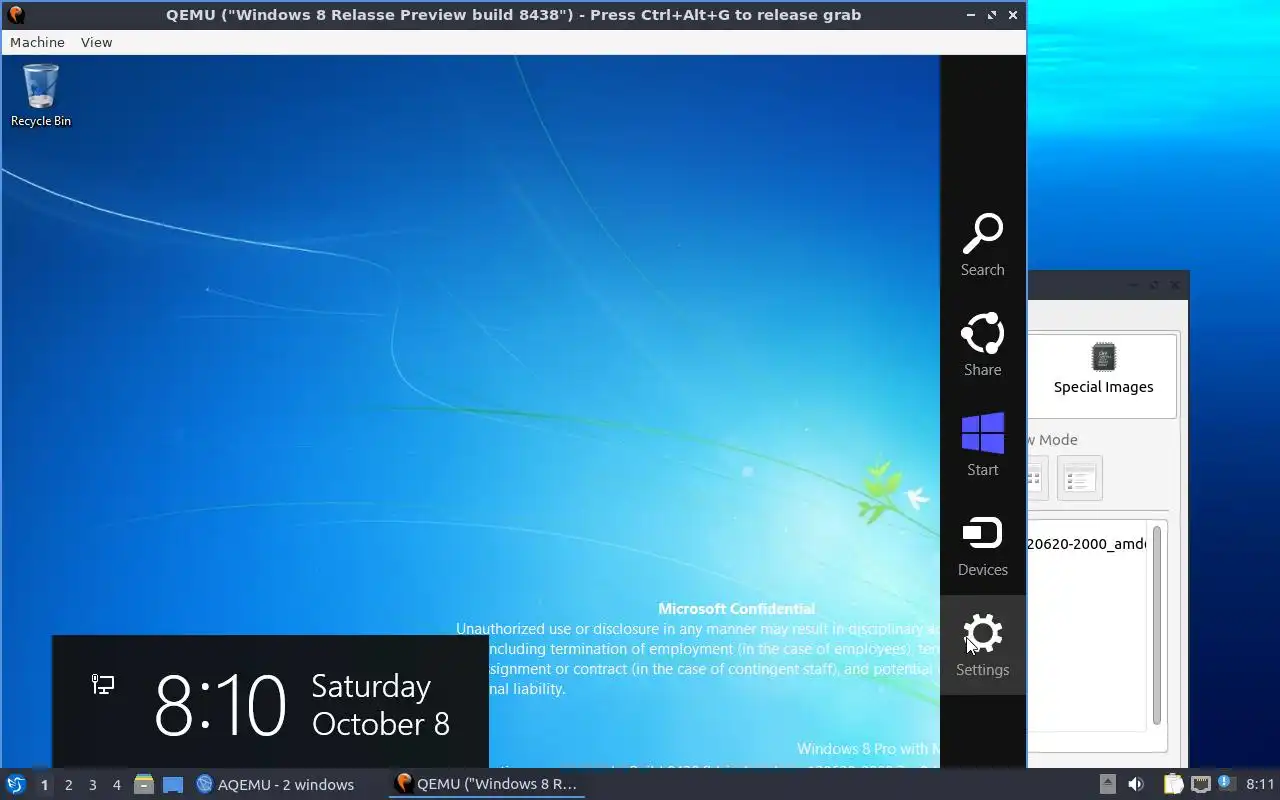Open the Settings charm gear
Image resolution: width=1280 pixels, height=800 pixels.
click(x=983, y=634)
